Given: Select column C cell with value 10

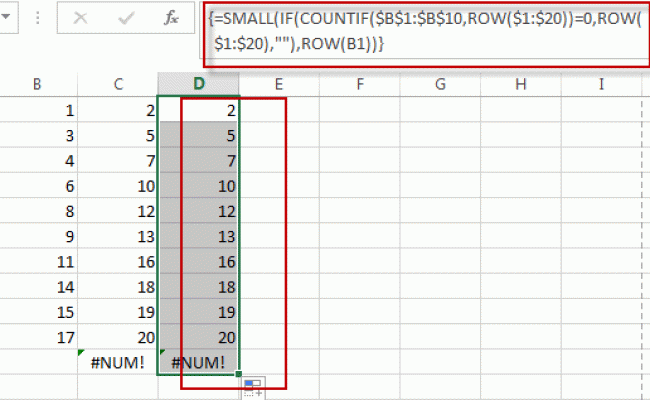Looking at the screenshot, I should [x=118, y=186].
